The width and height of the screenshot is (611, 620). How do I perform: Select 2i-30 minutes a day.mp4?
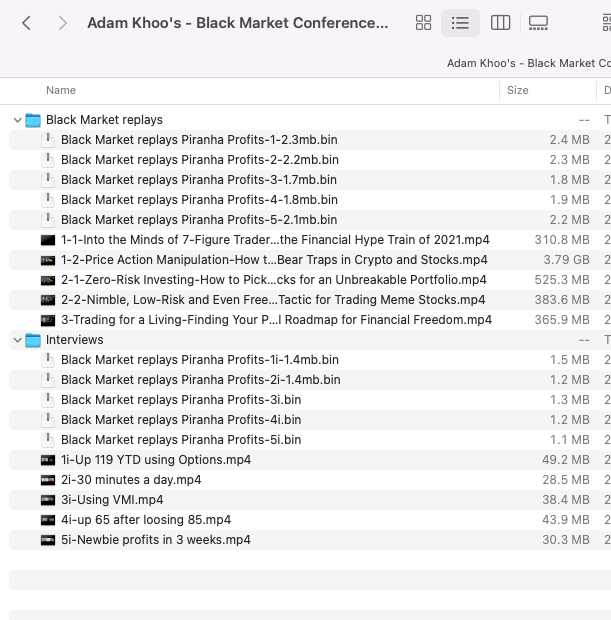[310, 480]
